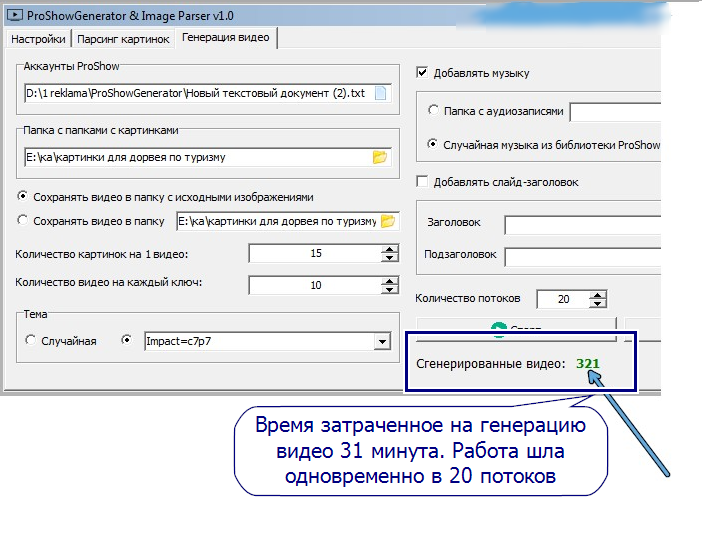
Task: Select the Случайная theme radio button
Action: point(30,340)
